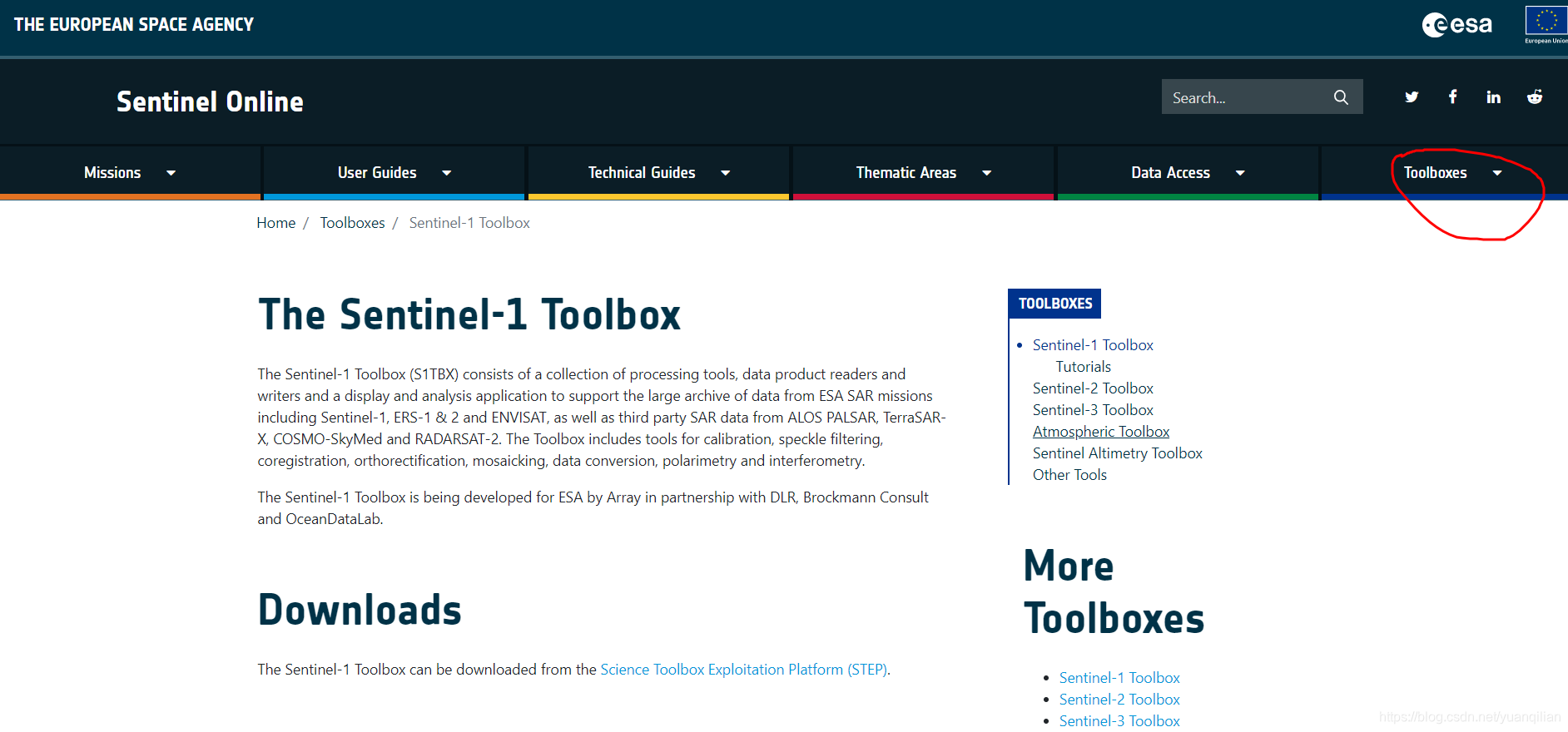This screenshot has width=1568, height=732.
Task: Click the TOOLBOXES sidebar heading
Action: 1054,304
